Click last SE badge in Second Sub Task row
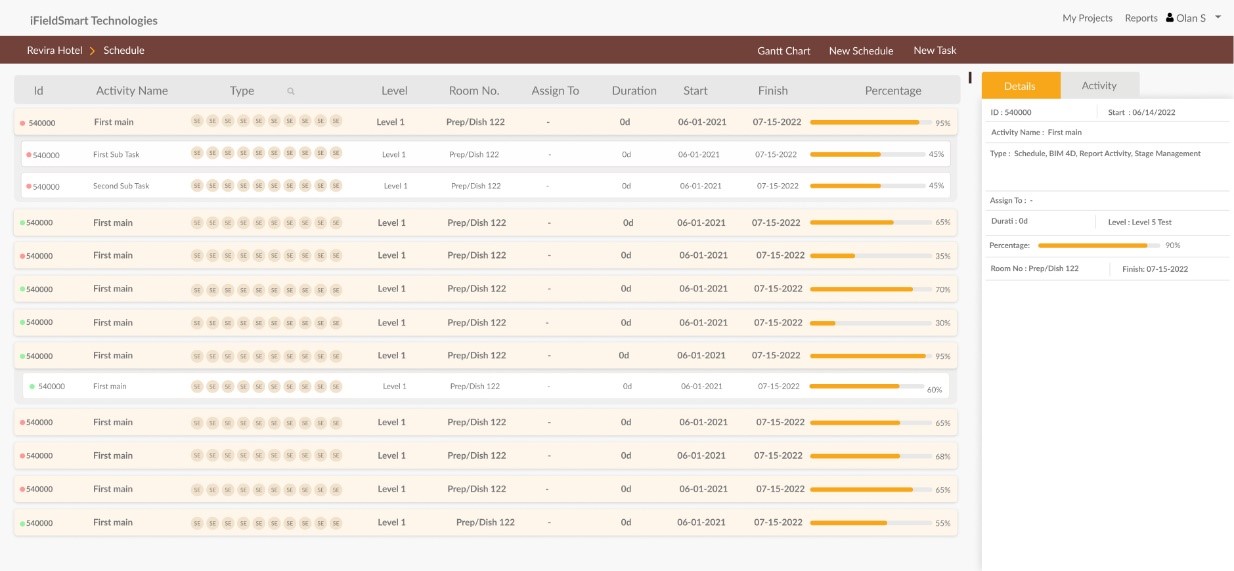The width and height of the screenshot is (1234, 571). (336, 186)
